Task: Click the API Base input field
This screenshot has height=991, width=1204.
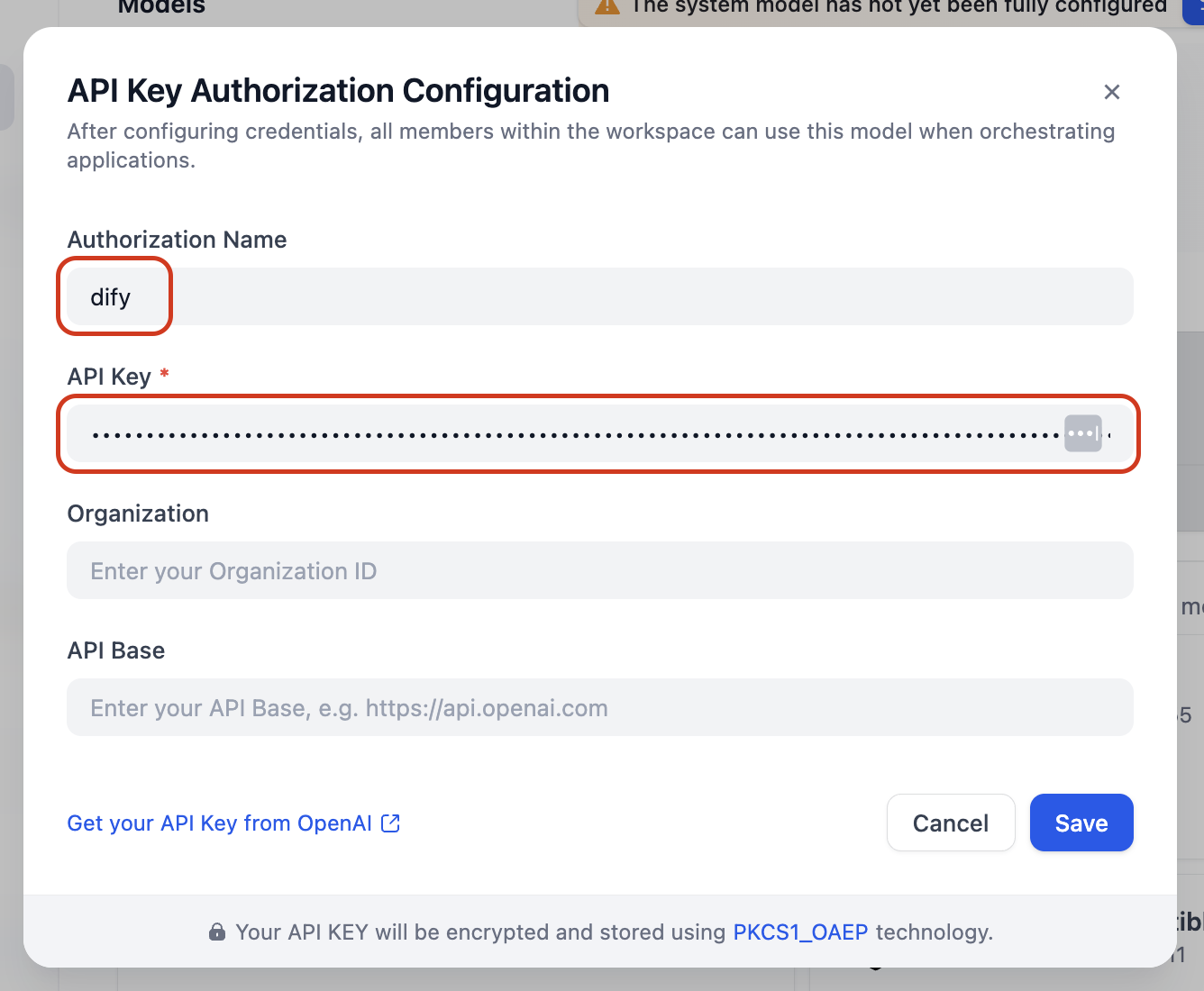Action: pyautogui.click(x=599, y=707)
